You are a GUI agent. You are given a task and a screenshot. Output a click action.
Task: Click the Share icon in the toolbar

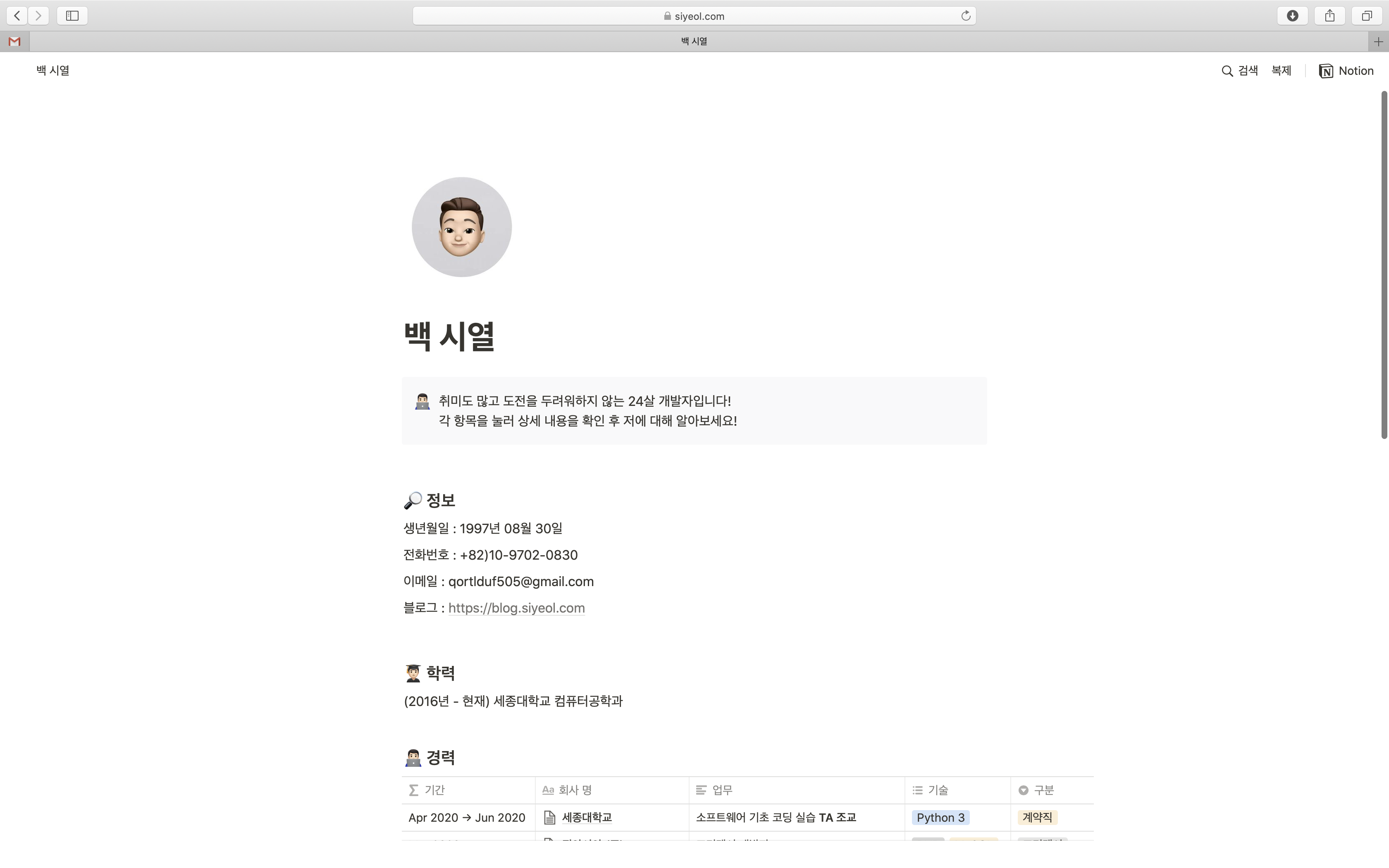pos(1329,16)
